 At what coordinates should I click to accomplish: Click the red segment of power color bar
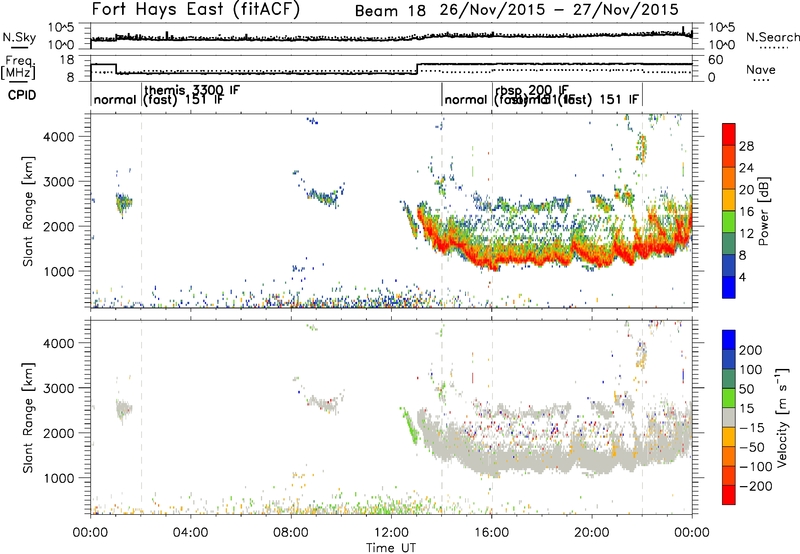(729, 134)
